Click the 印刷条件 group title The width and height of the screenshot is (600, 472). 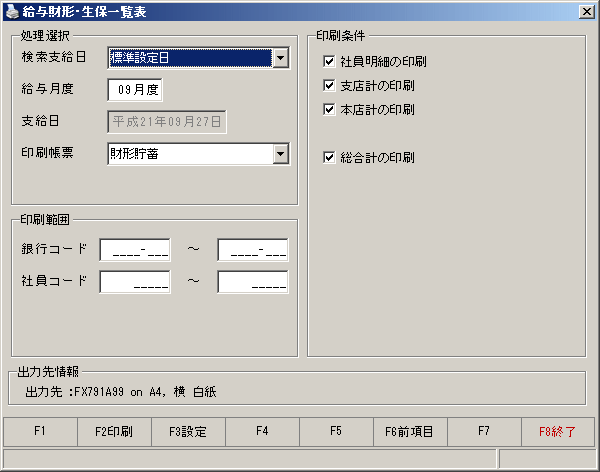tap(340, 36)
